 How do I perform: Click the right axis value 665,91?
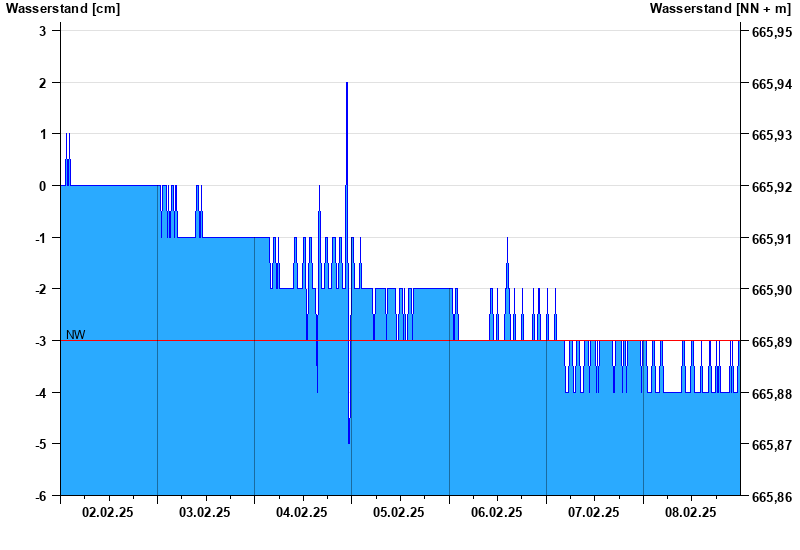[772, 239]
